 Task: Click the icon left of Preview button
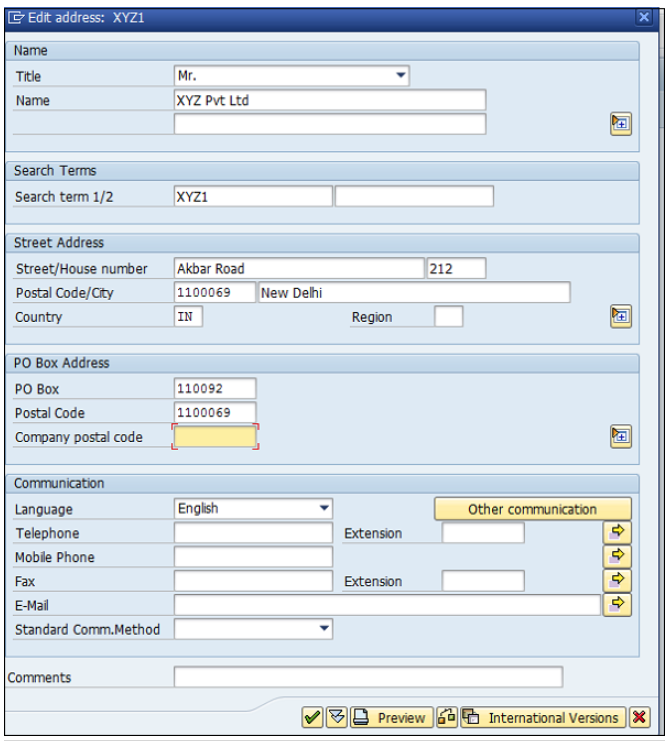coord(337,717)
